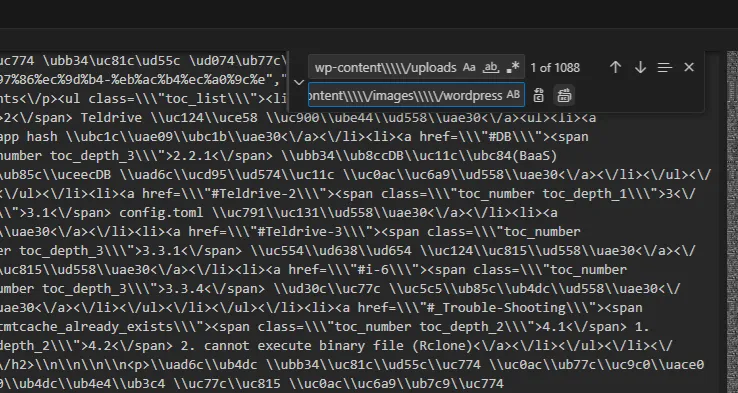Viewport: 738px width, 393px height.
Task: Click the Replace All icon
Action: pyautogui.click(x=564, y=96)
